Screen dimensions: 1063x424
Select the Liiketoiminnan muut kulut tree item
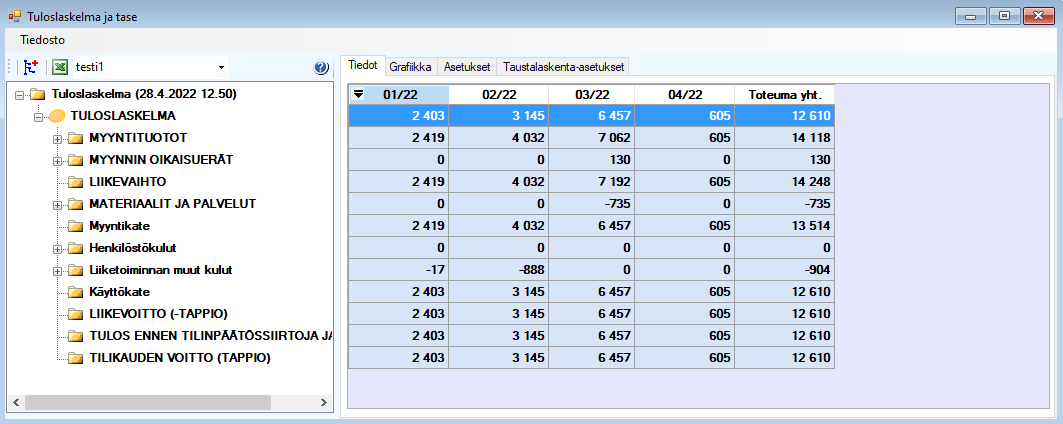pyautogui.click(x=161, y=270)
